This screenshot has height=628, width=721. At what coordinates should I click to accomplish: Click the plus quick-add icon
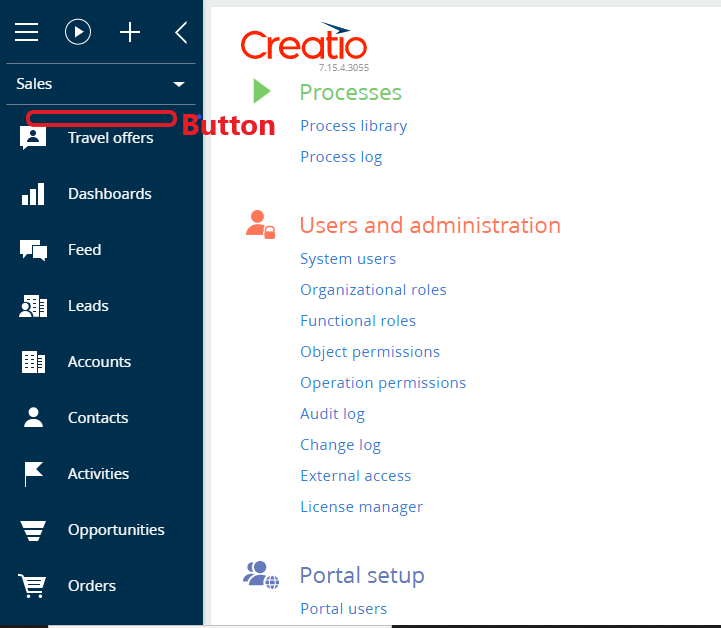130,32
